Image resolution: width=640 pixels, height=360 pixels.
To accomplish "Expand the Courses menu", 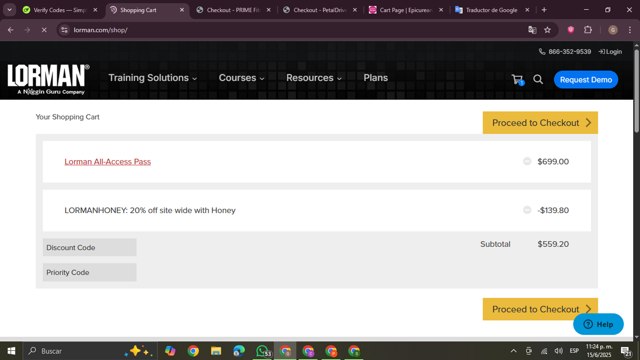I will click(x=241, y=78).
